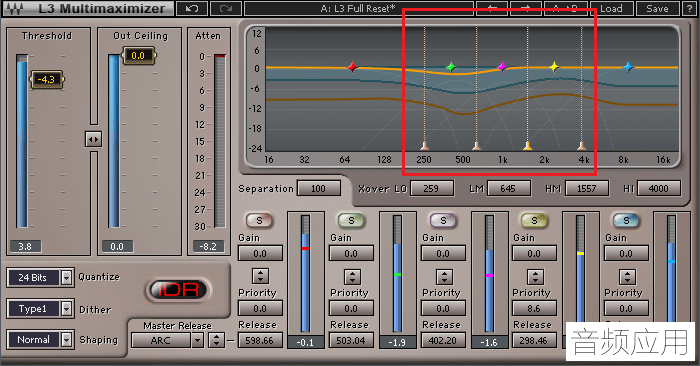This screenshot has width=700, height=366.
Task: Solo the purple mid band
Action: pos(443,220)
